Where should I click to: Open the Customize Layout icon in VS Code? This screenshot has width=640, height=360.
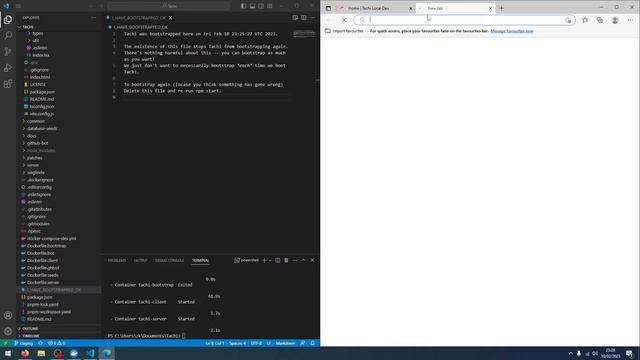click(x=270, y=6)
